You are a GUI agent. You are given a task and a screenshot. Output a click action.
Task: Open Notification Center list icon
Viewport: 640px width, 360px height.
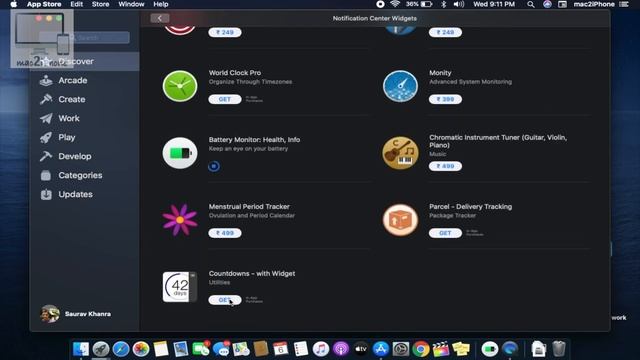624,4
